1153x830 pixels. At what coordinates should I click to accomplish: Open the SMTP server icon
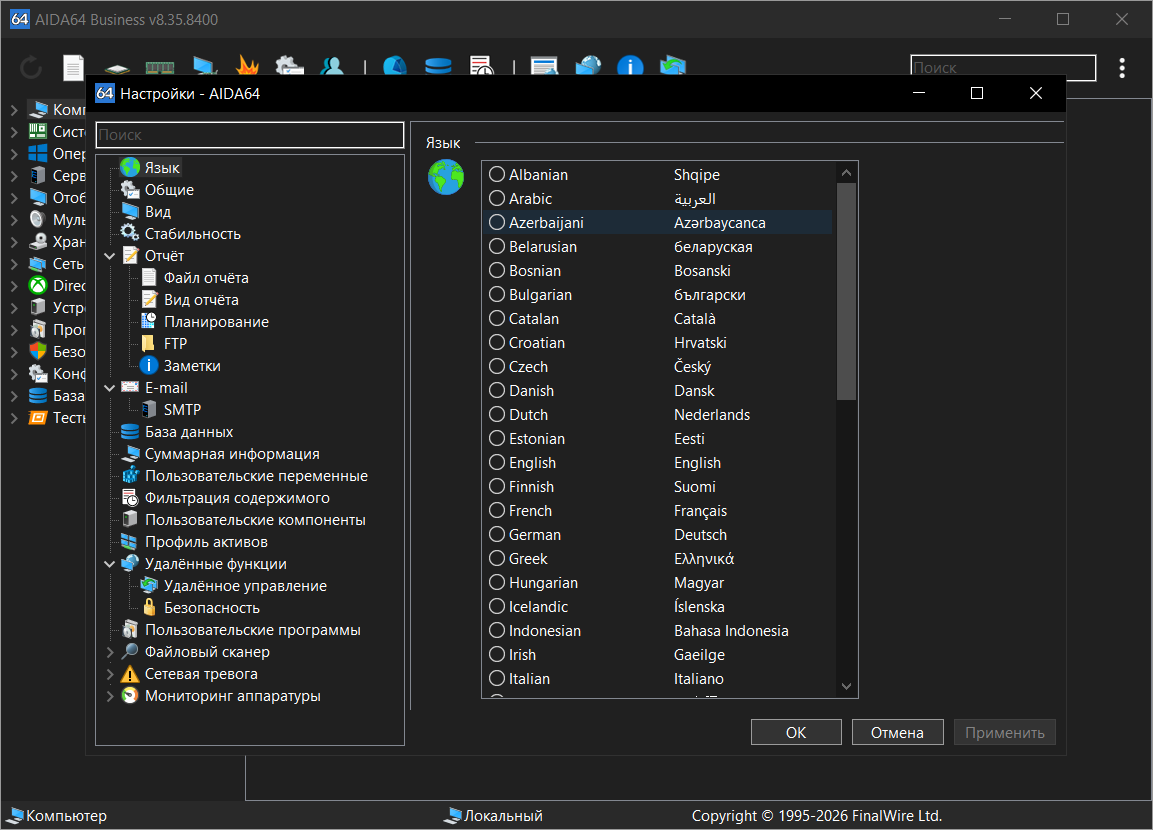tap(149, 409)
